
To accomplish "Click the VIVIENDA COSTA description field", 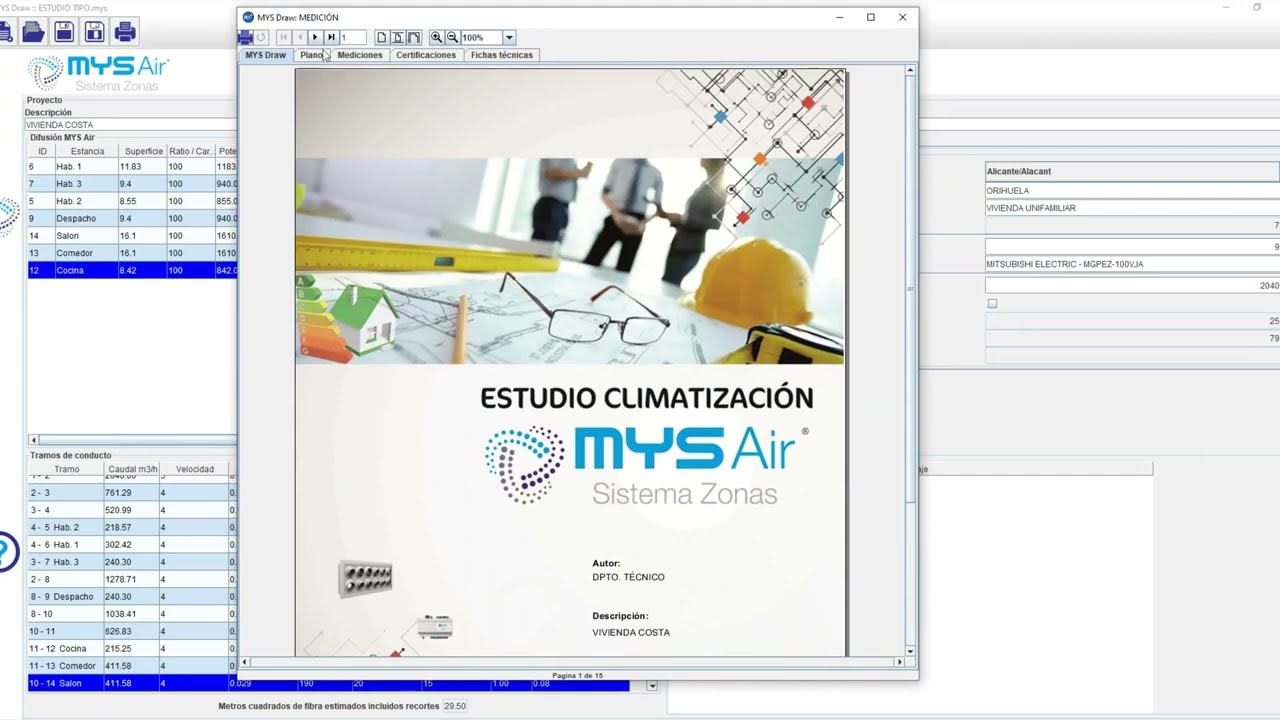I will pos(130,125).
